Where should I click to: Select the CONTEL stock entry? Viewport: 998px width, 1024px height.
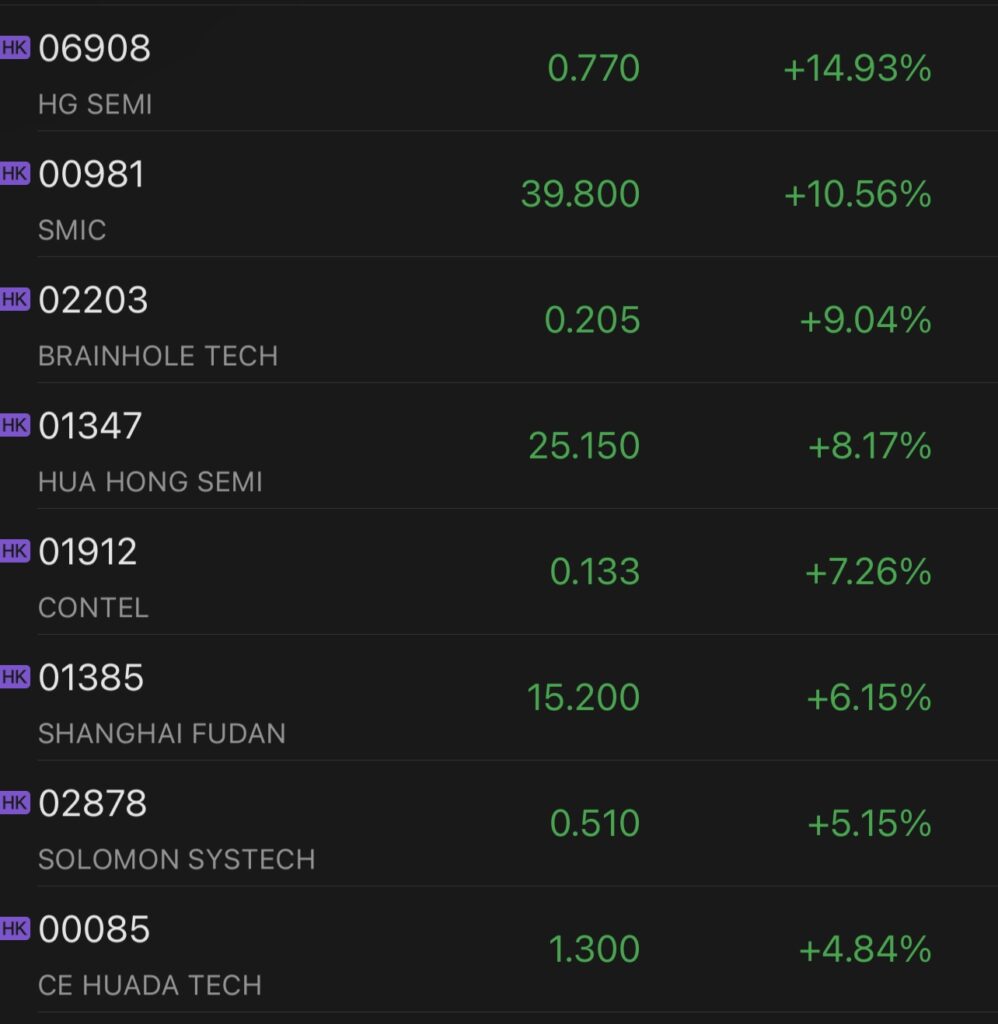point(499,571)
